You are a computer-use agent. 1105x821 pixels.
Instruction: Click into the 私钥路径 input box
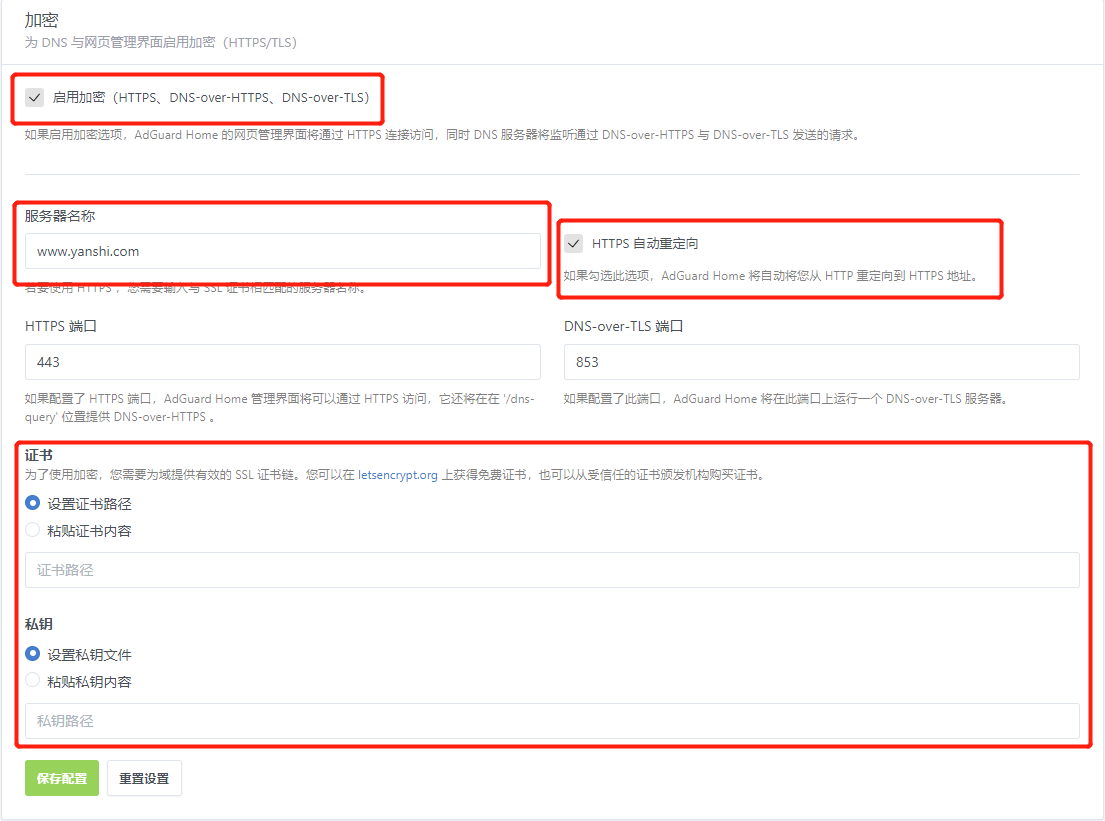(x=552, y=721)
